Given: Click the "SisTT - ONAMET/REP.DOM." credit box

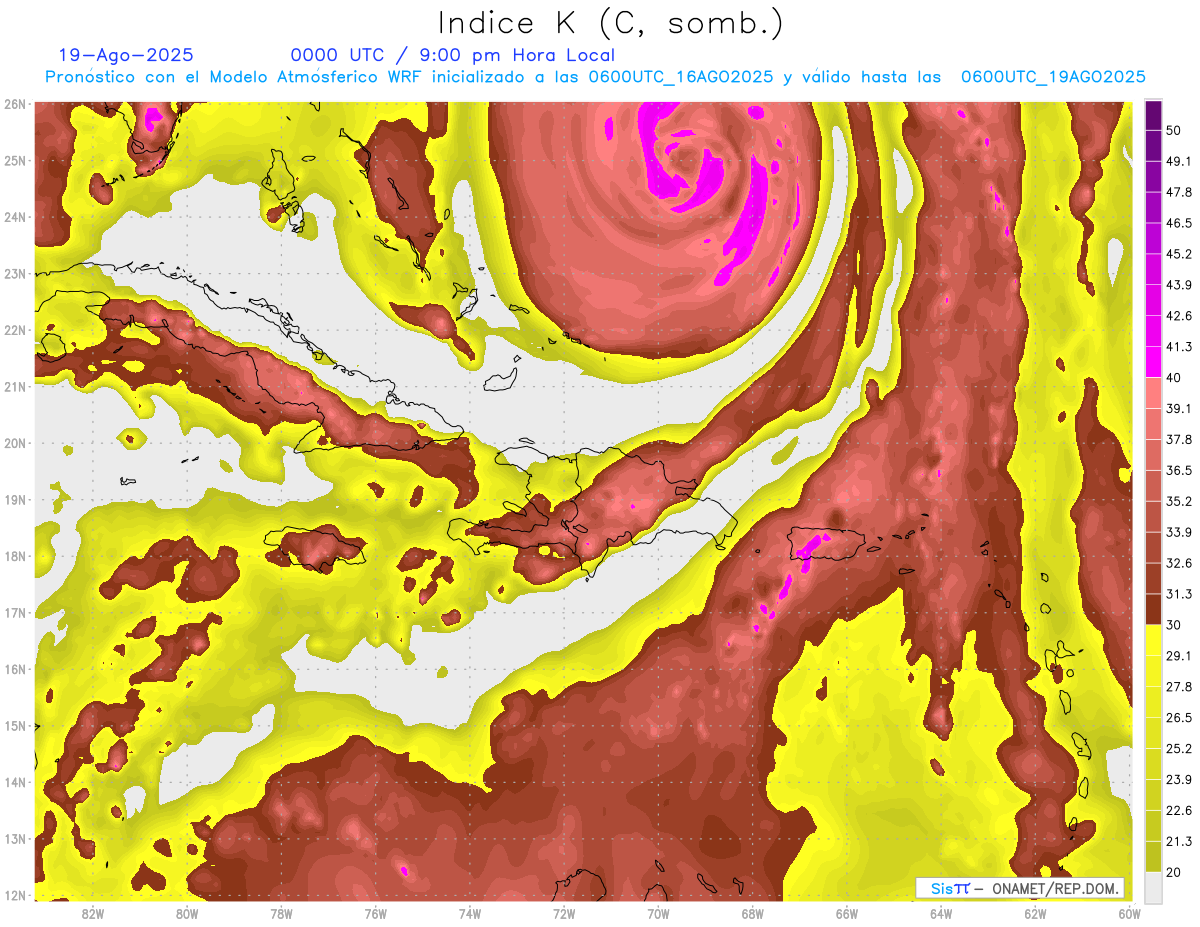Looking at the screenshot, I should [x=1021, y=888].
